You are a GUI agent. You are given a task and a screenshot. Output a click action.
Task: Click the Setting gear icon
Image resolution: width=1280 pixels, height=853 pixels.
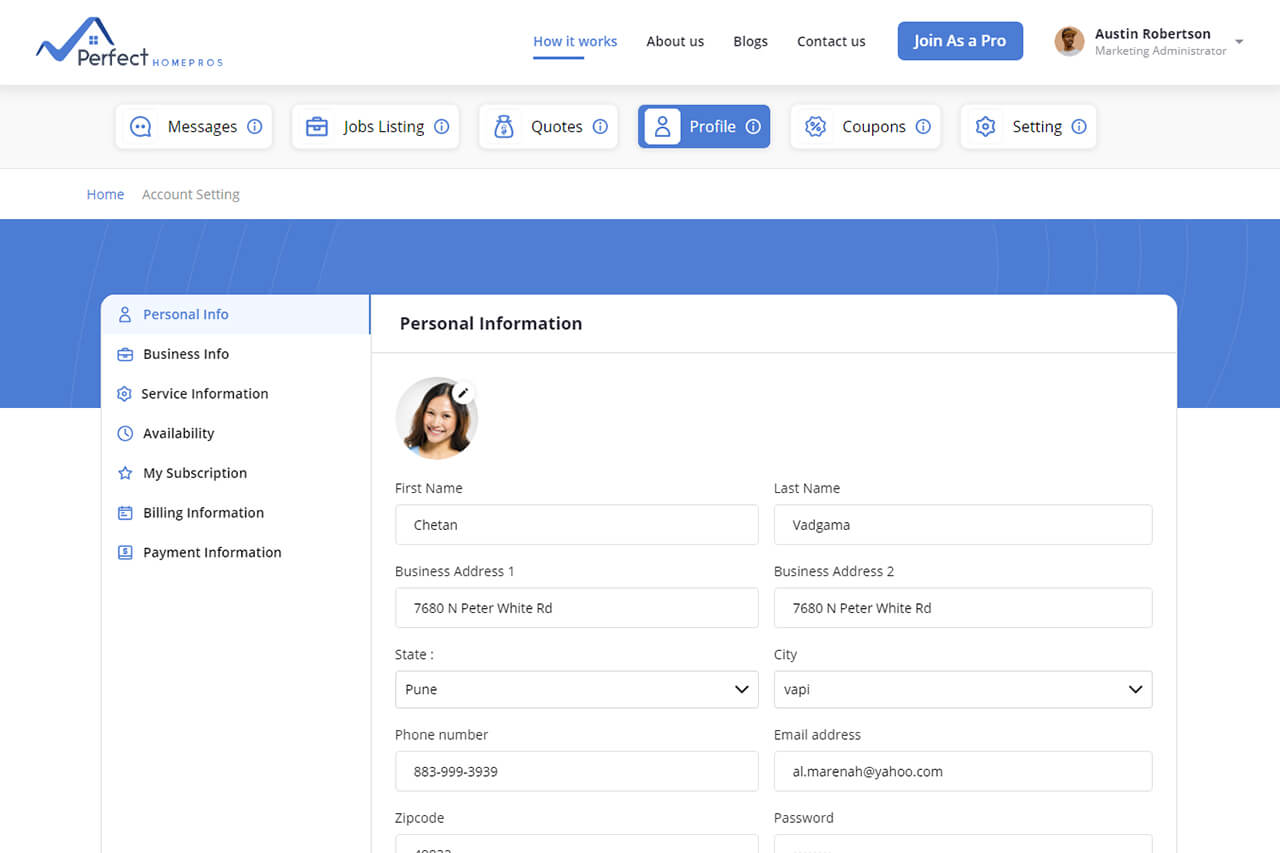coord(986,127)
